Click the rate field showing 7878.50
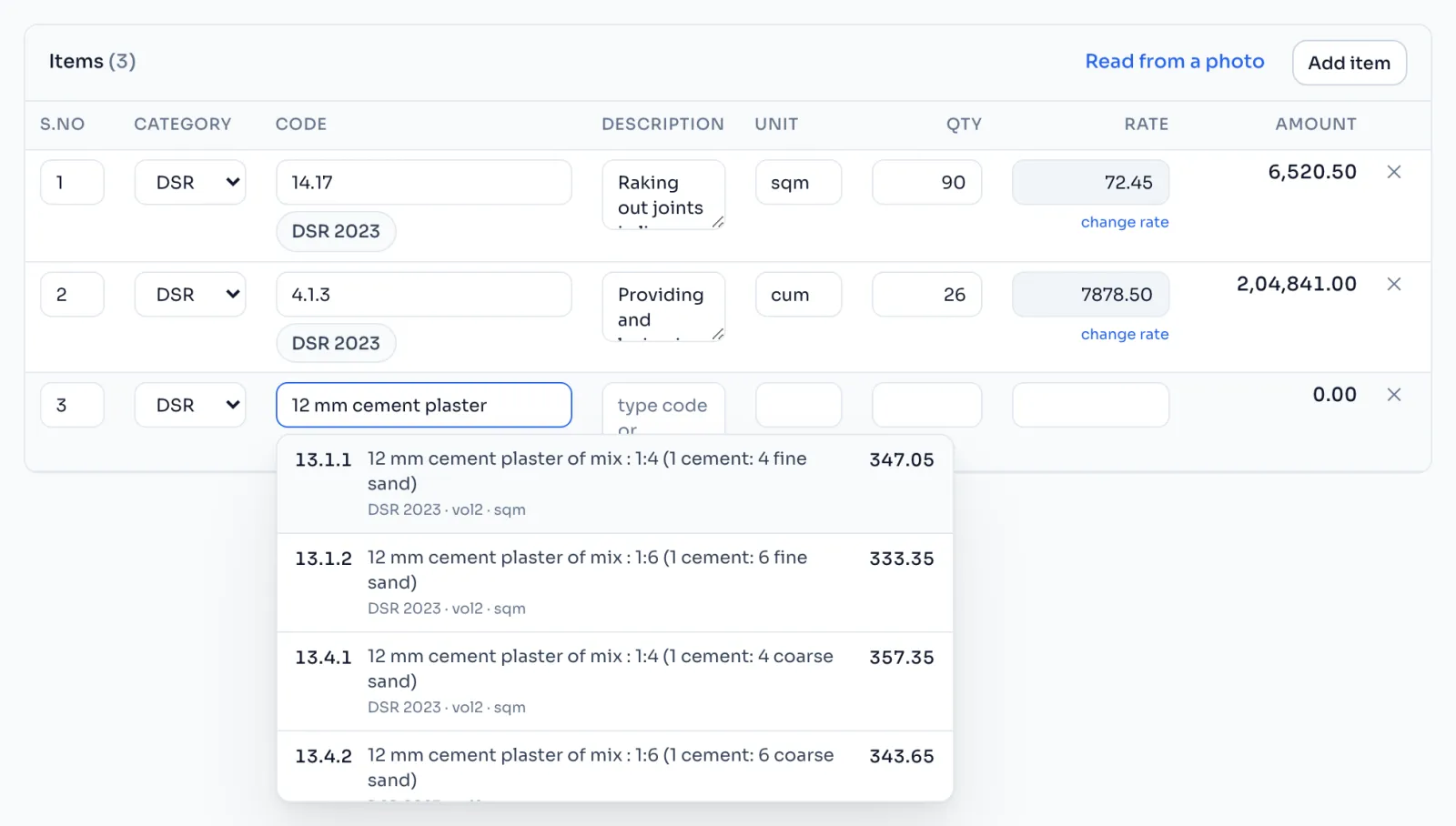This screenshot has width=1456, height=826. point(1090,294)
